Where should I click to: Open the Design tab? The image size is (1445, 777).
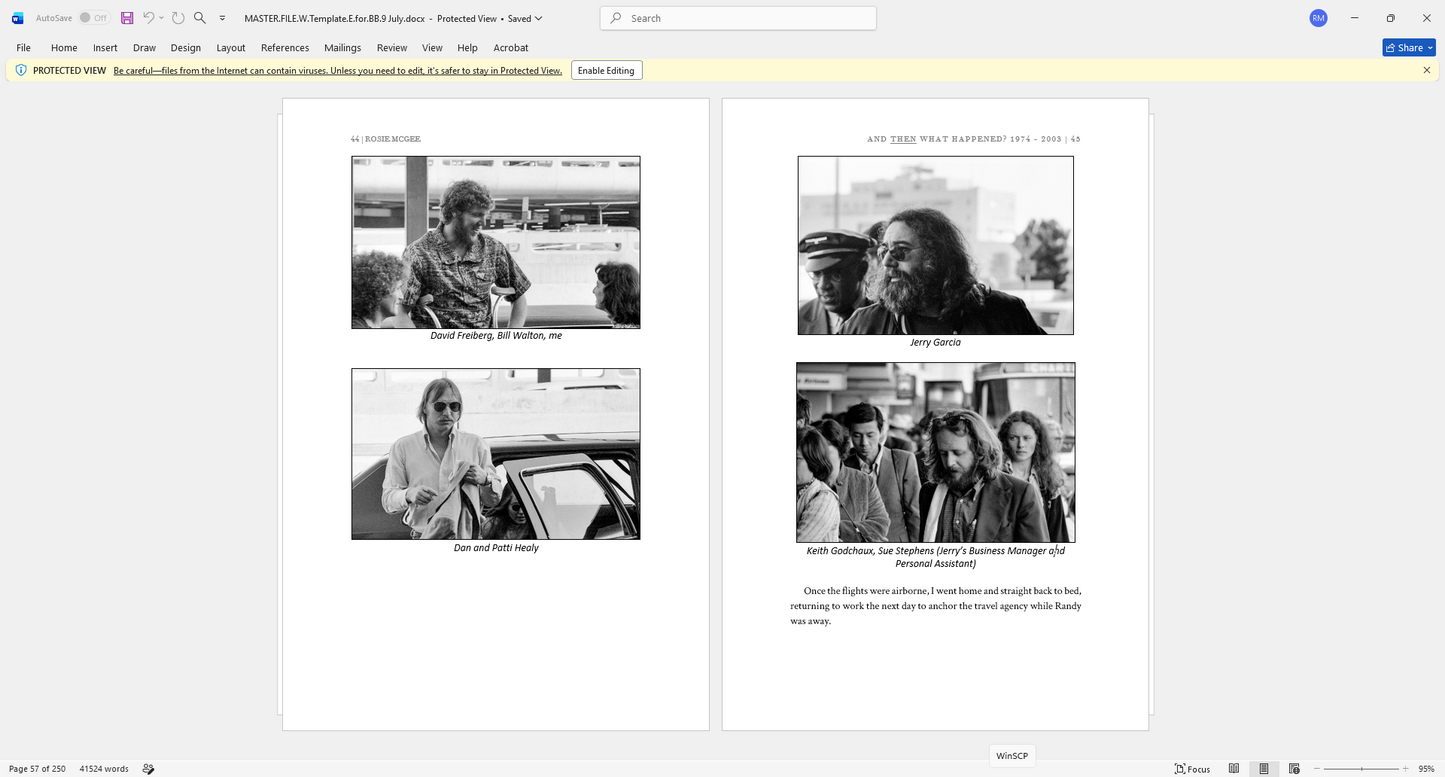click(186, 47)
